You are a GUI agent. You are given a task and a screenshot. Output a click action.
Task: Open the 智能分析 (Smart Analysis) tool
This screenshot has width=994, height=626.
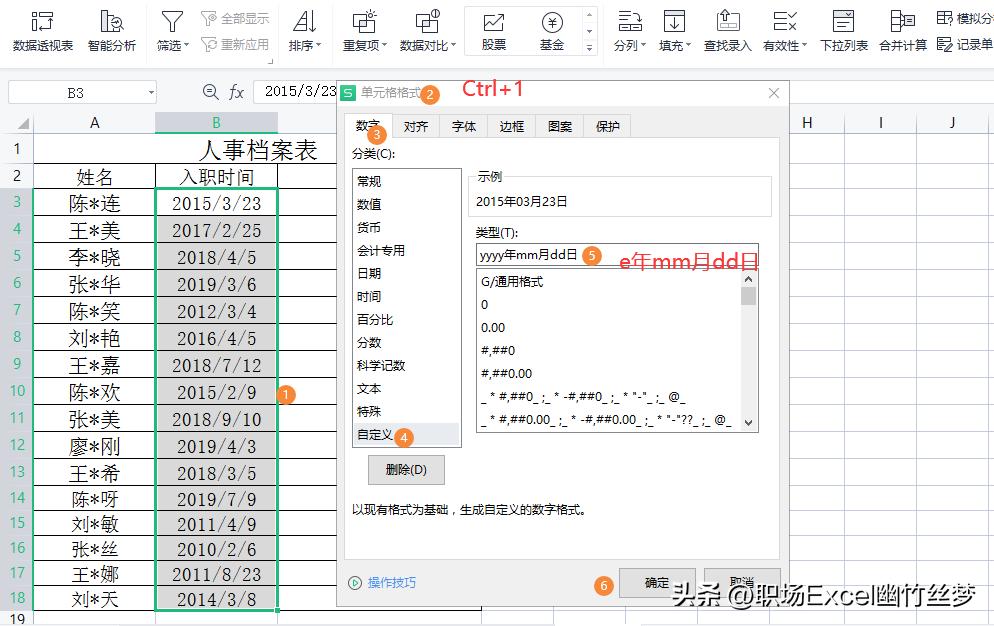112,30
